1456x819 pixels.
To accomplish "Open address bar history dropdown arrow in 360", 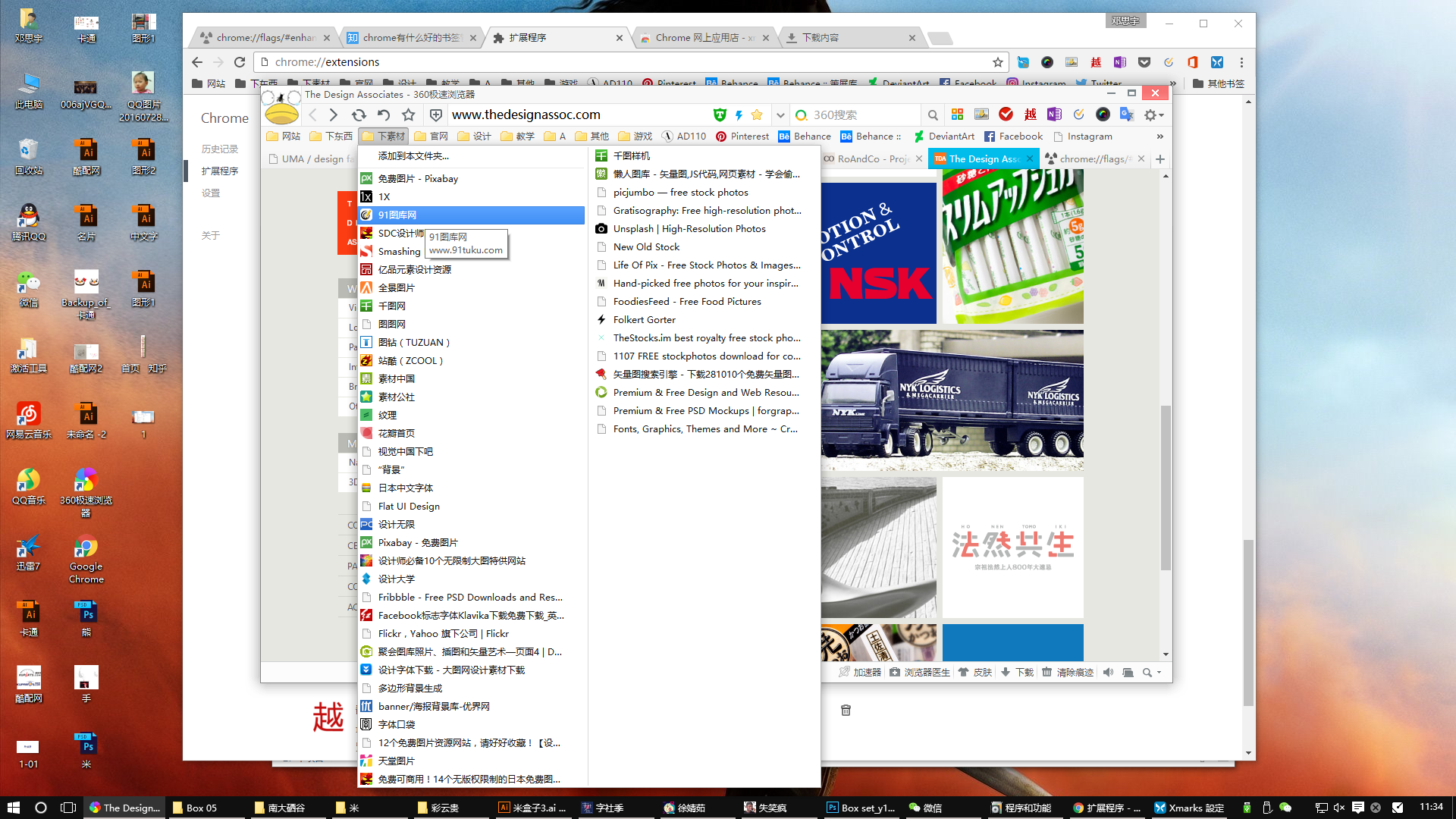I will 780,115.
